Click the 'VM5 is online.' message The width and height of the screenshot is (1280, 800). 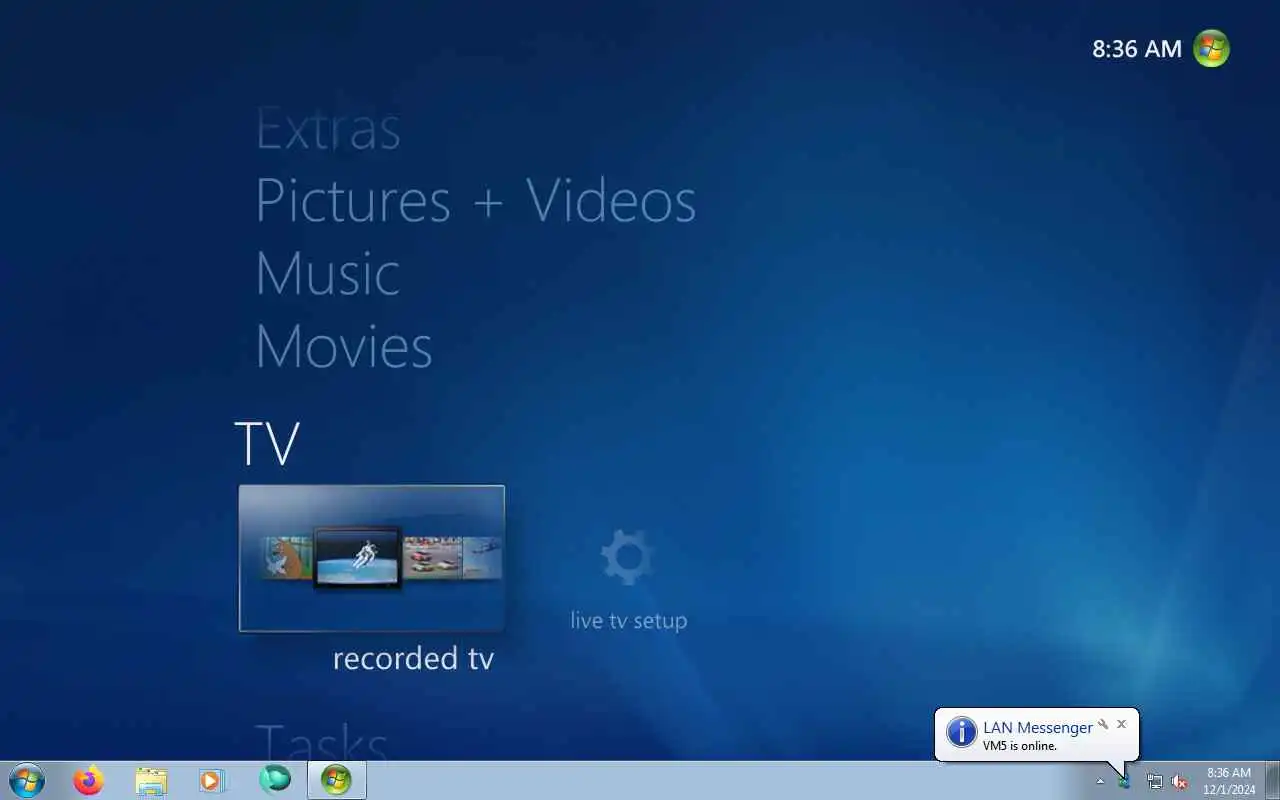tap(1019, 746)
